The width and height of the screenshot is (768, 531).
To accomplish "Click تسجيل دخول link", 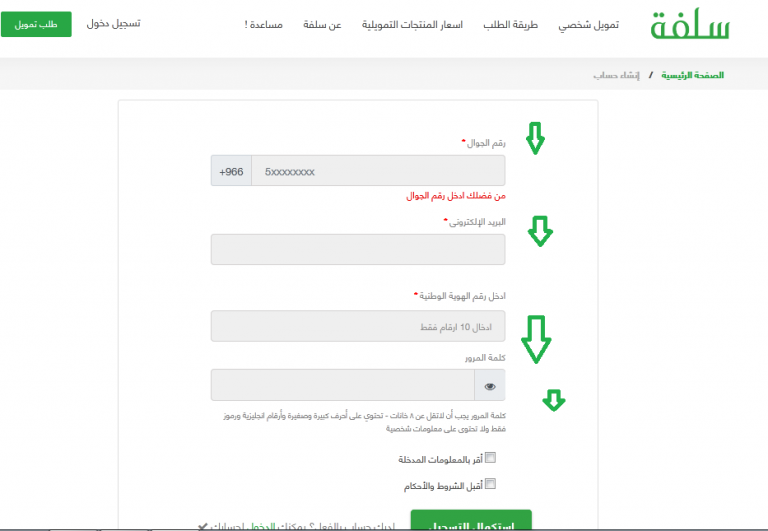I will pos(113,24).
